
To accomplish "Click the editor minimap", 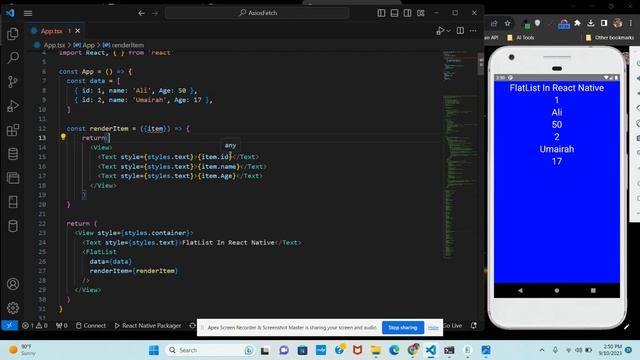I will pos(460,155).
